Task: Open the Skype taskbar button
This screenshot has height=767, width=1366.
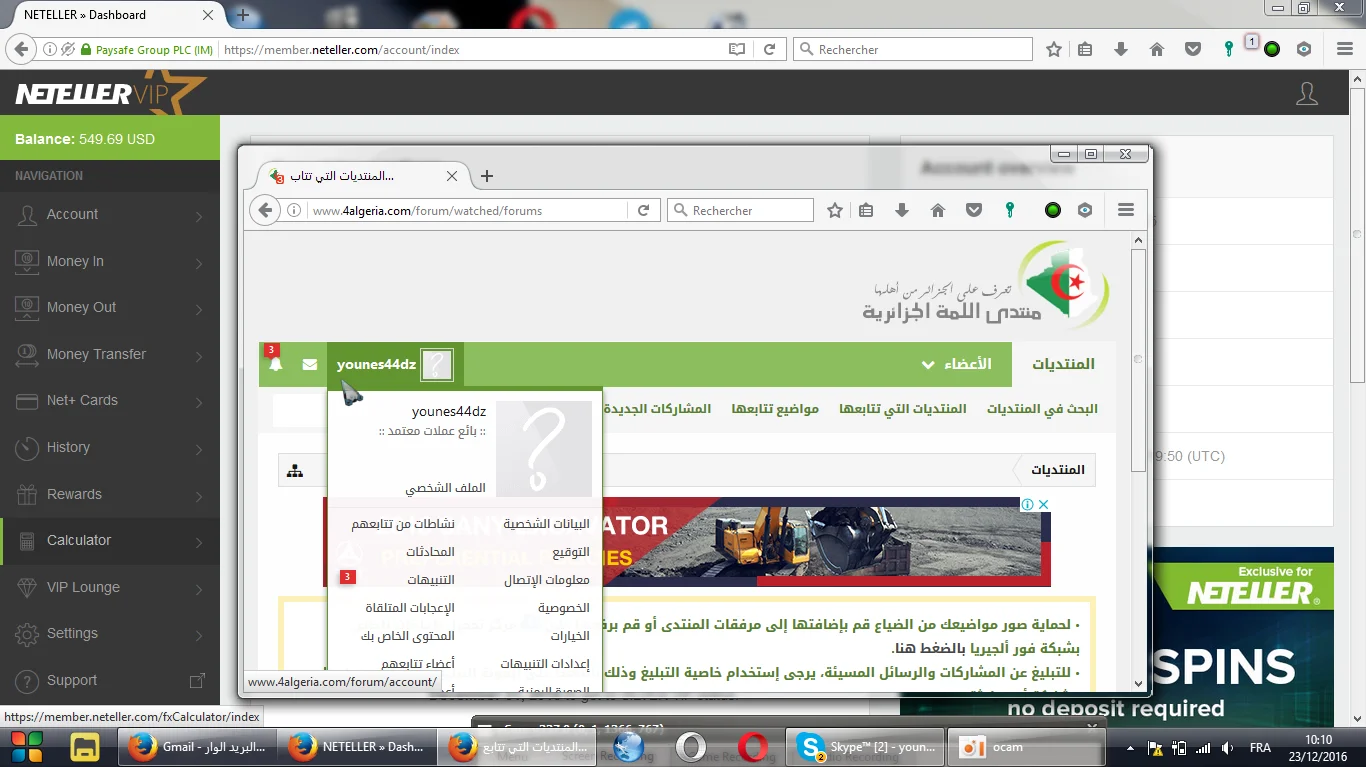Action: (864, 747)
